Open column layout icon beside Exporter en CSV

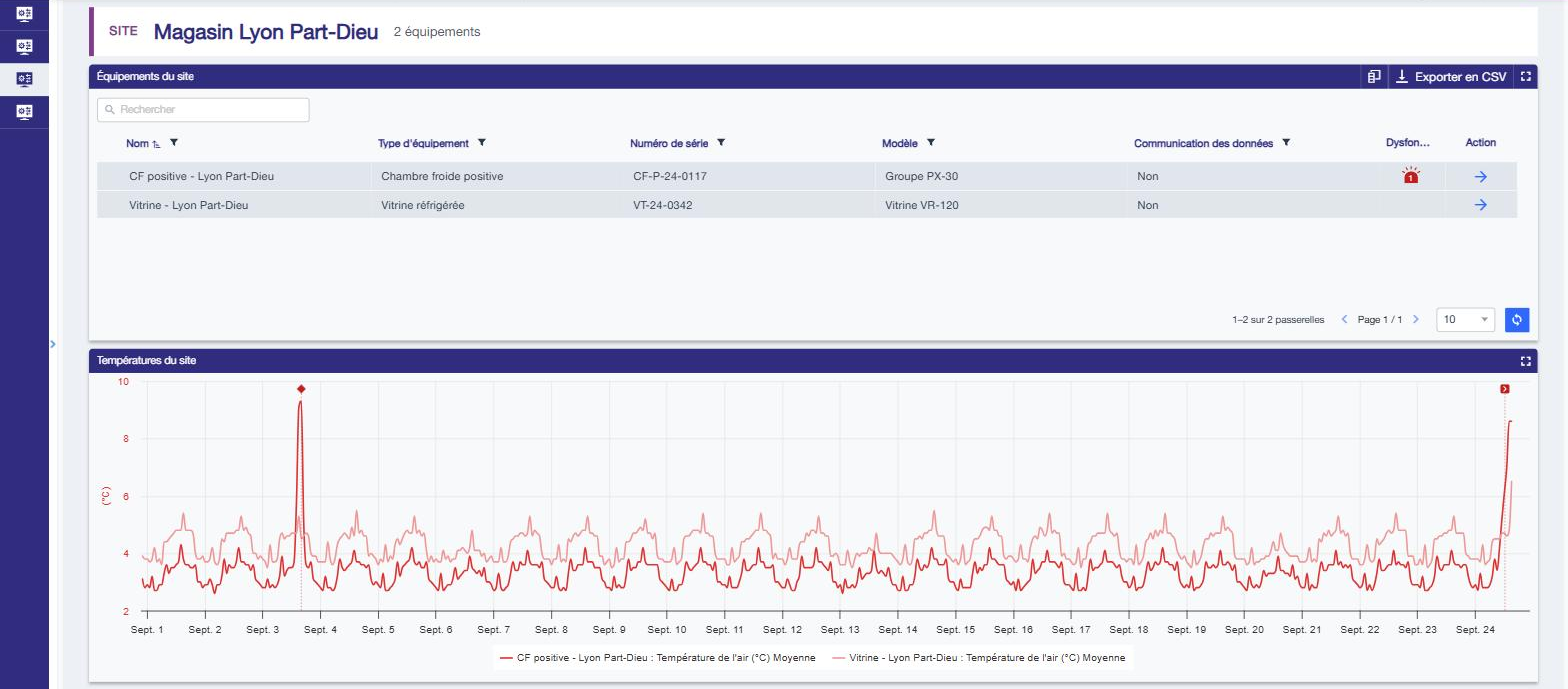pos(1375,77)
